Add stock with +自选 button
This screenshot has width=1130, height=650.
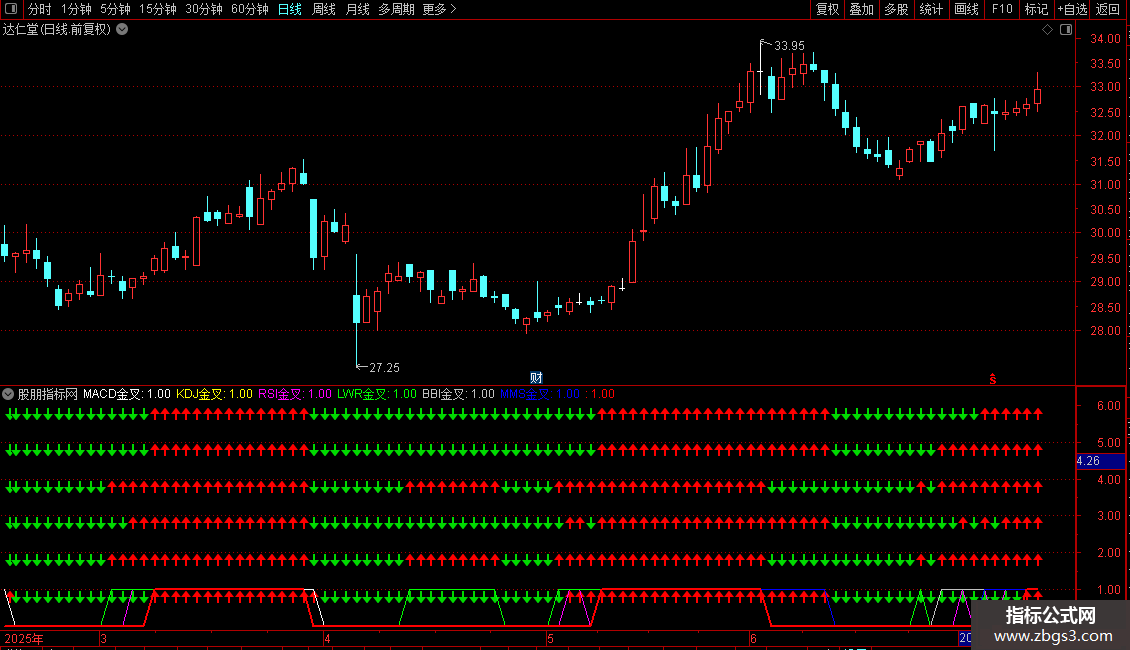point(1072,9)
